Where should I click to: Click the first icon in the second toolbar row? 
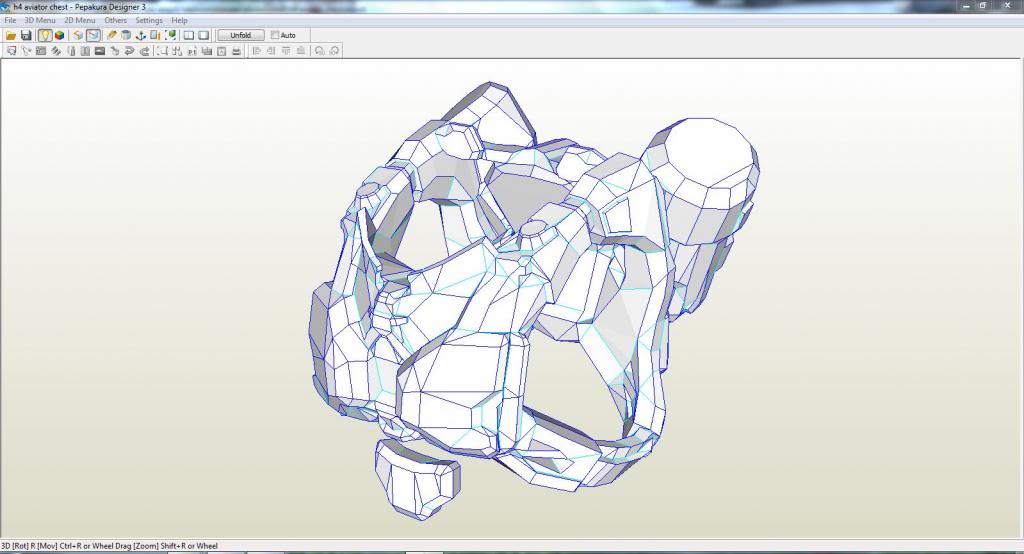pyautogui.click(x=11, y=51)
